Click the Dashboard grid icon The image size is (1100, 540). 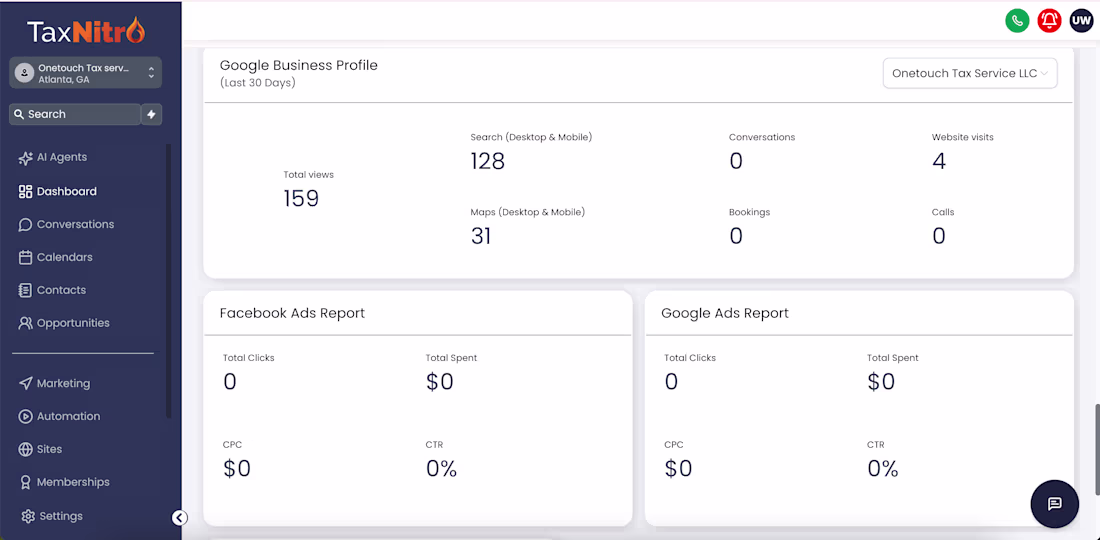coord(25,191)
